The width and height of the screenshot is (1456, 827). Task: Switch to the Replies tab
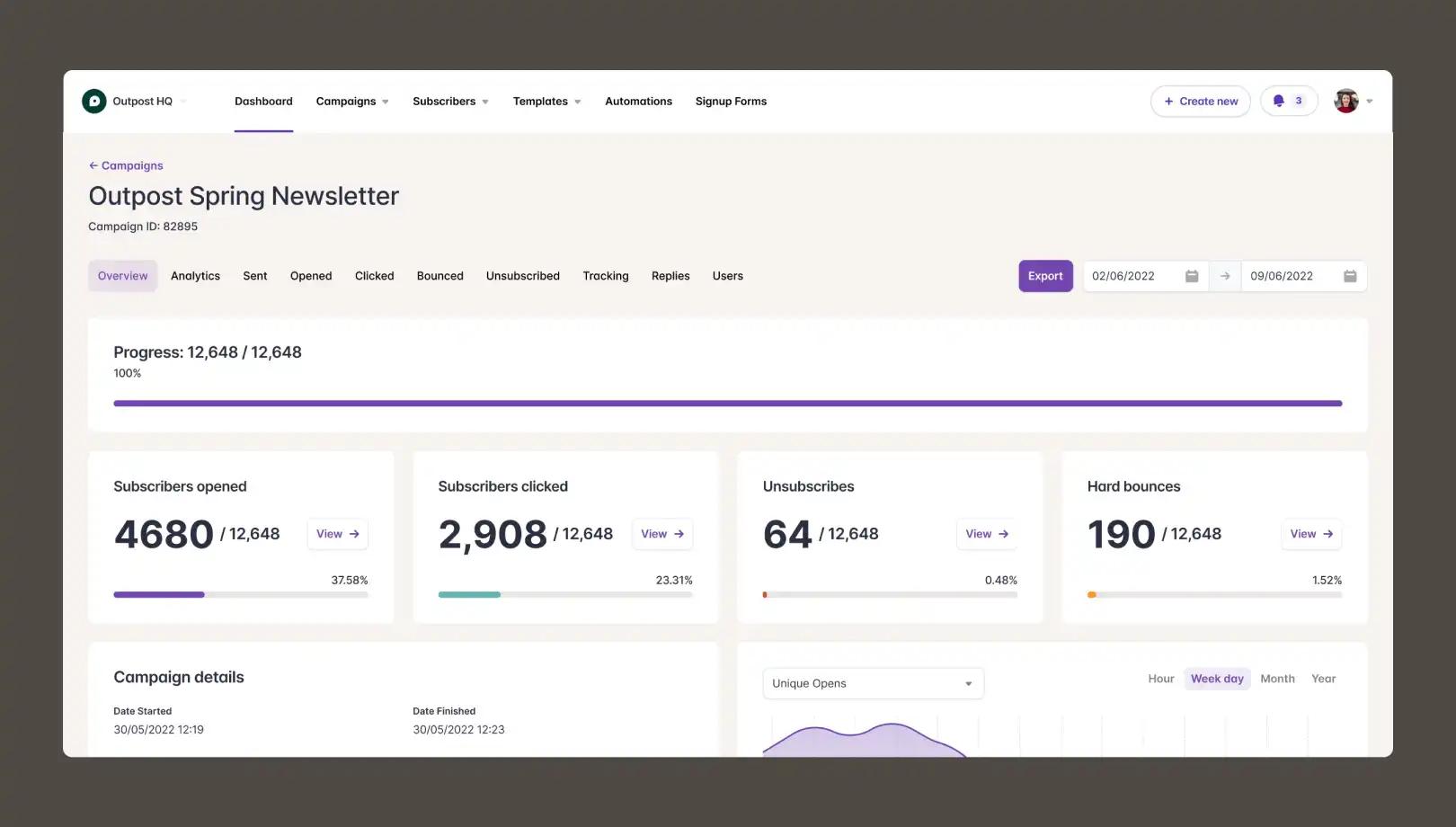[670, 276]
